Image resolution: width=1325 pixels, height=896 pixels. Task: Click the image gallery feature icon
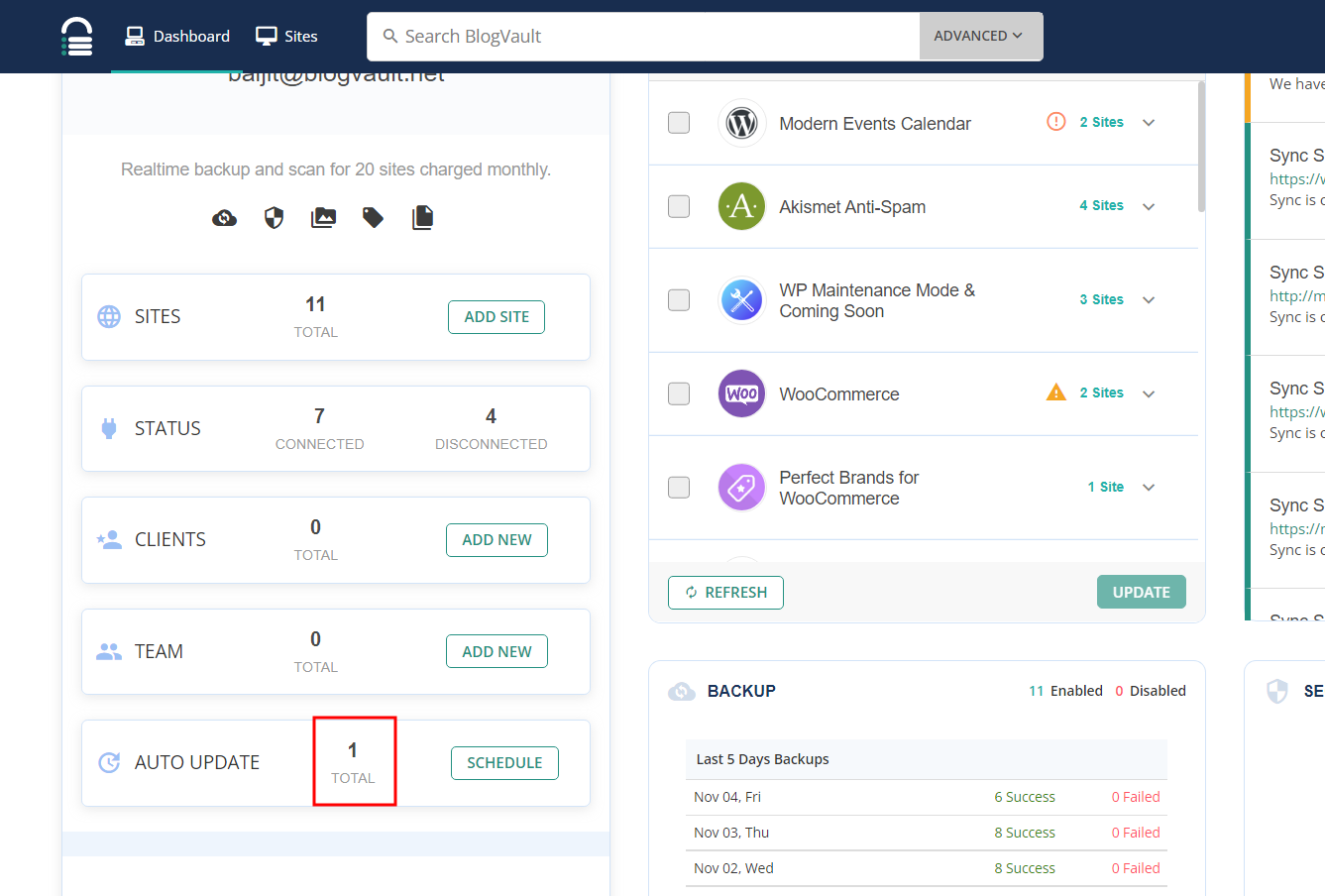pyautogui.click(x=324, y=217)
